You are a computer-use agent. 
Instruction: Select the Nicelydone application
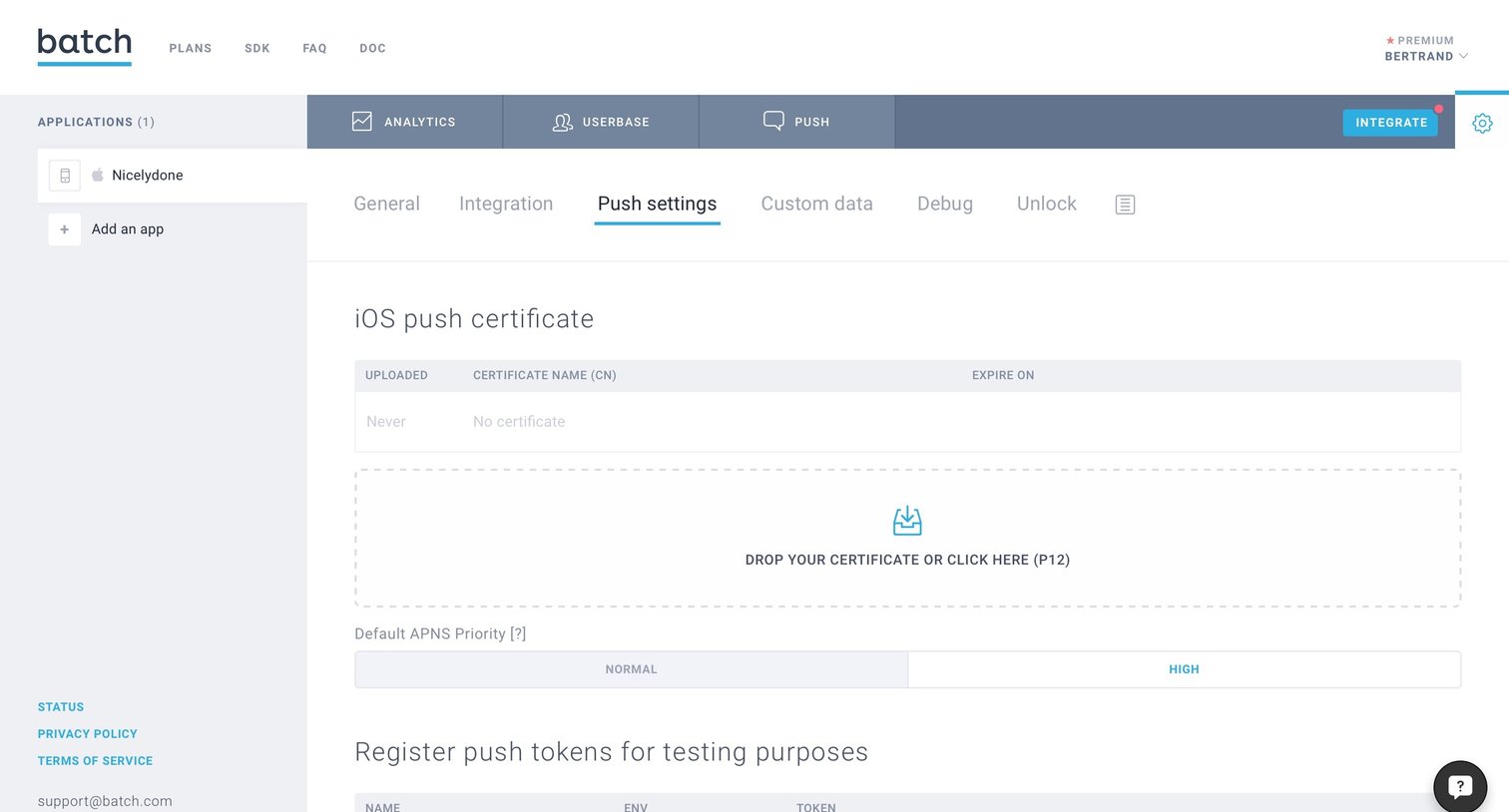pyautogui.click(x=173, y=176)
